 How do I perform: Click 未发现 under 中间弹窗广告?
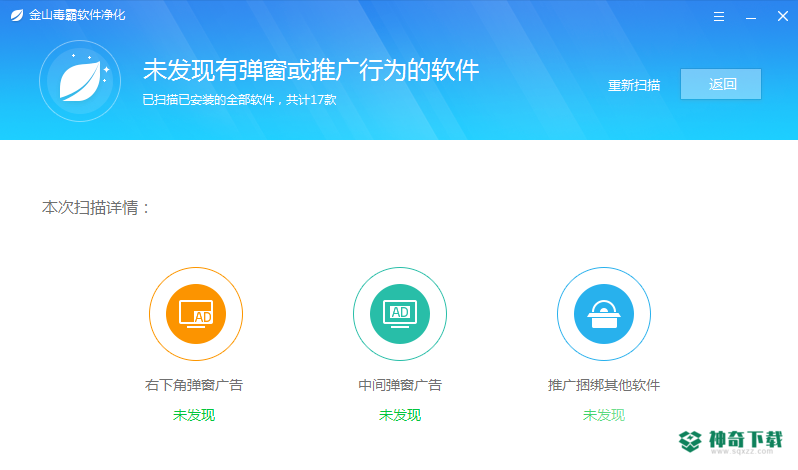pos(400,415)
